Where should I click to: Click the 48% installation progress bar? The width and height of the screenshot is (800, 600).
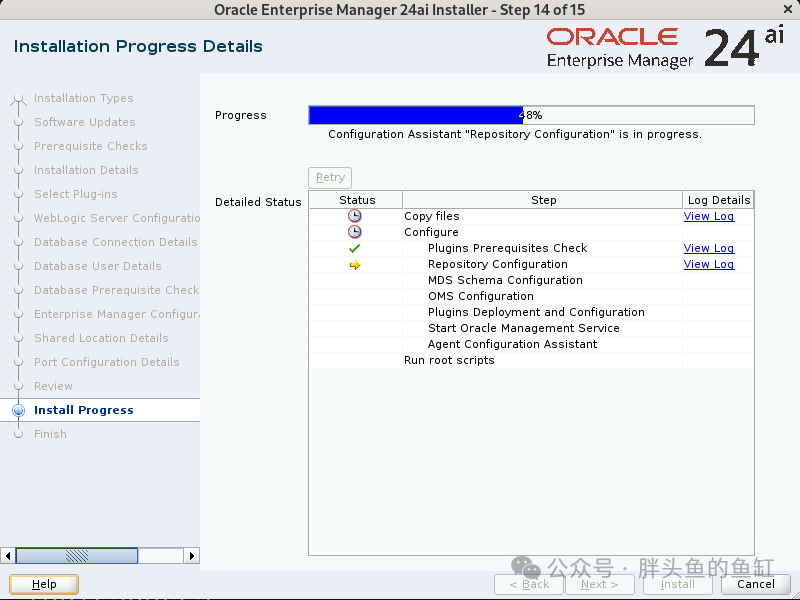tap(531, 115)
